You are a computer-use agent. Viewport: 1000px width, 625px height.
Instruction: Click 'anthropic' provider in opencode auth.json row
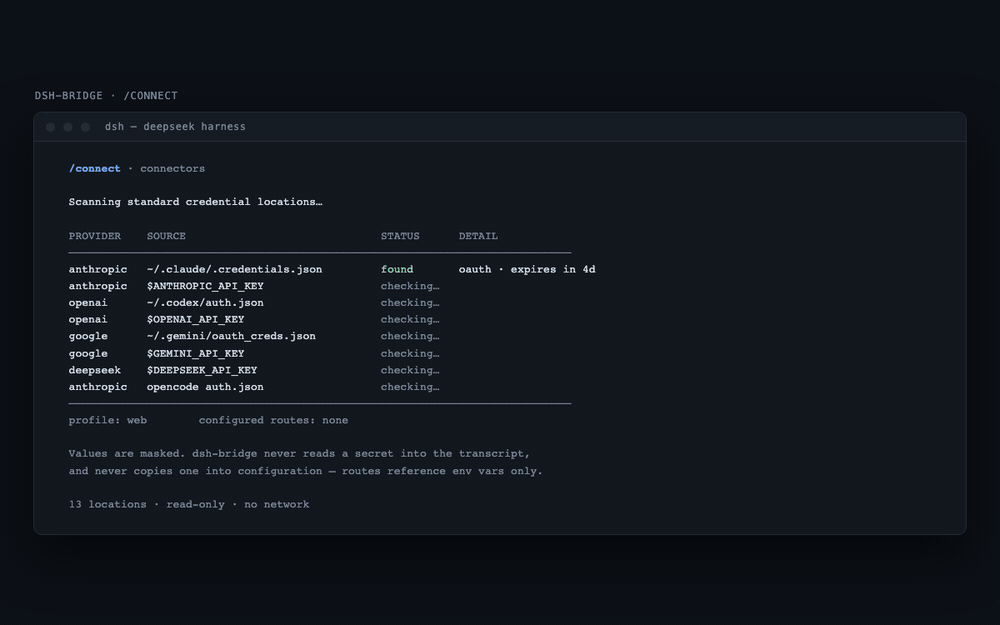point(98,386)
